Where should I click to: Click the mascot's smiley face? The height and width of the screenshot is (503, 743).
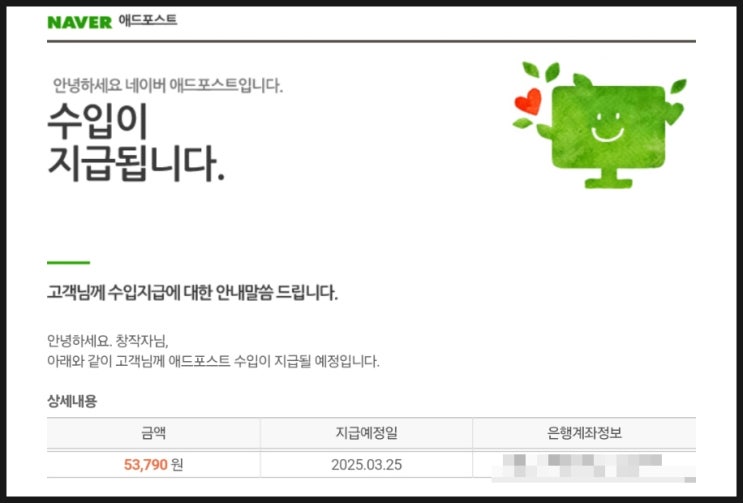(607, 127)
